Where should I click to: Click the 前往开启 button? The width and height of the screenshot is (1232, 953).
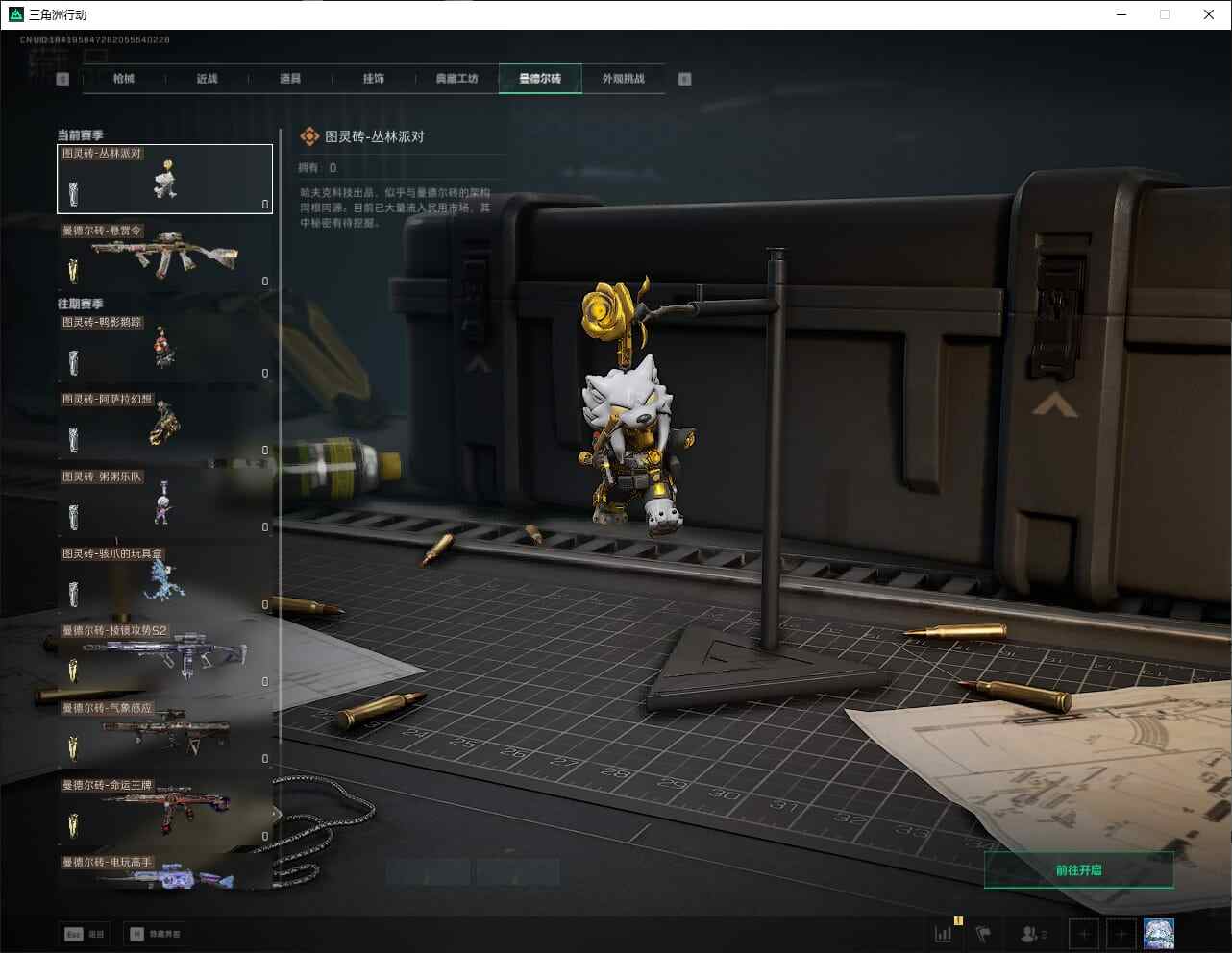click(1078, 869)
